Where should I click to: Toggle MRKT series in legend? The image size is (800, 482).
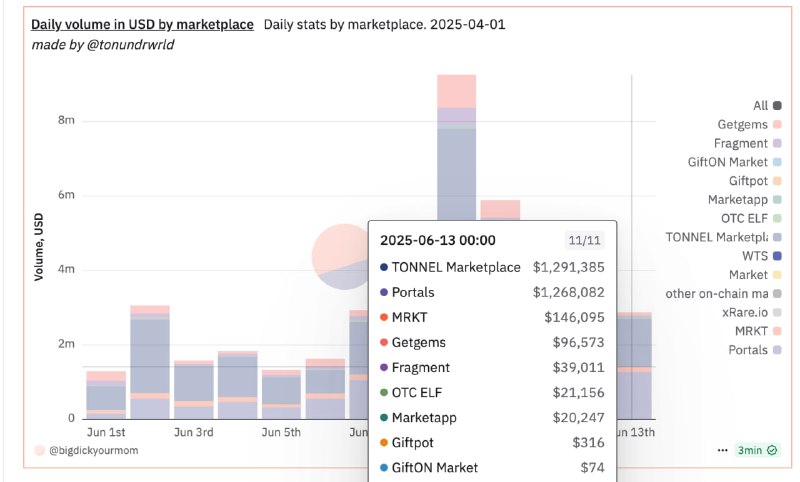[758, 331]
